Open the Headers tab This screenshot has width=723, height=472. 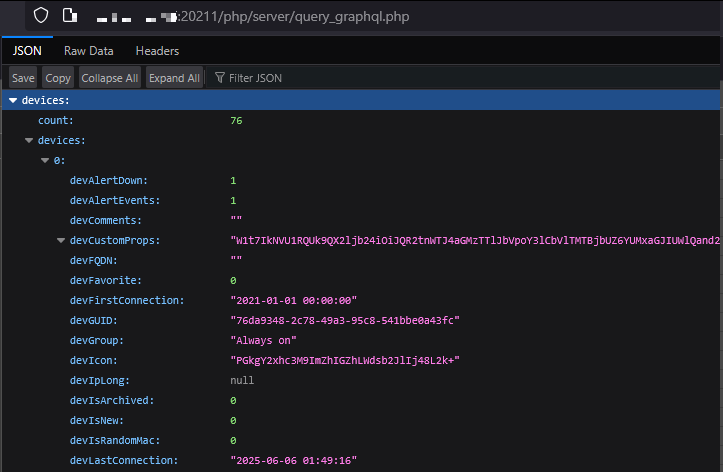(x=157, y=51)
